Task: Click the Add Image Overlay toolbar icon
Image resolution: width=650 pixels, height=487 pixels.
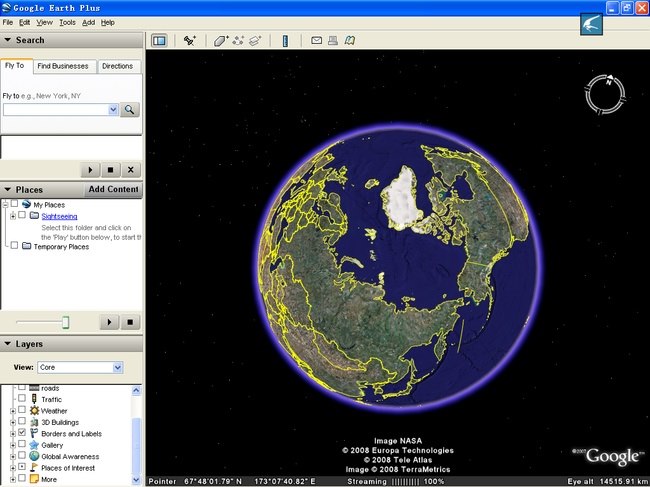Action: point(255,41)
